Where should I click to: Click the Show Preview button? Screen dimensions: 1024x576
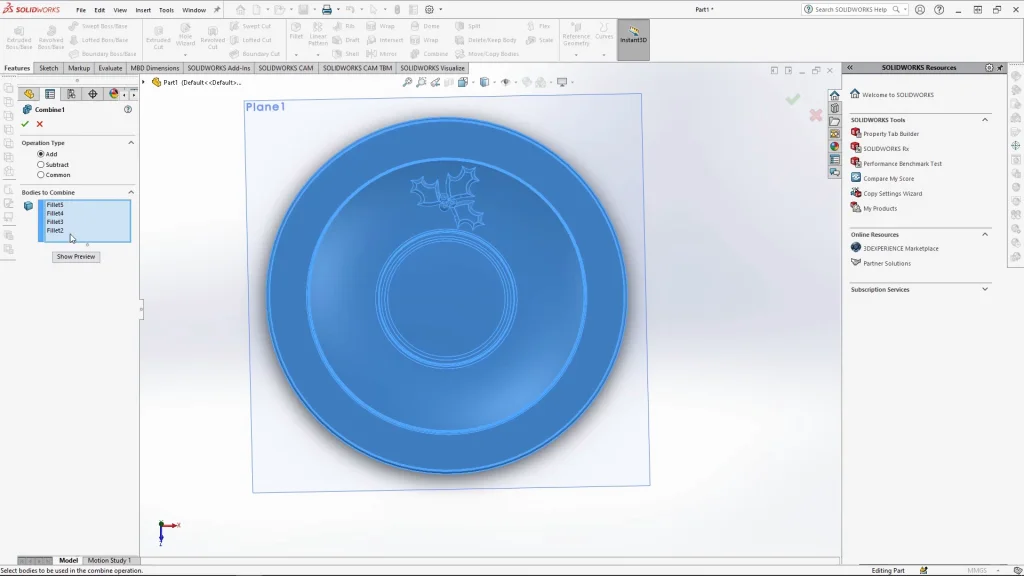(x=76, y=257)
